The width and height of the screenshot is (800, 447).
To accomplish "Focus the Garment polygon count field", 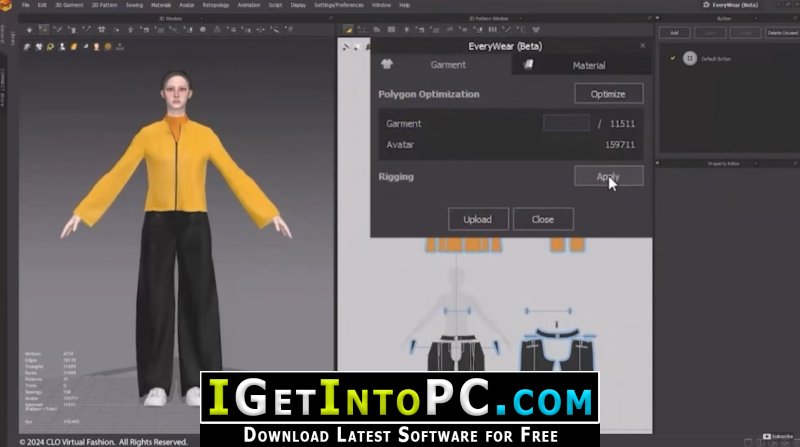I will point(566,123).
